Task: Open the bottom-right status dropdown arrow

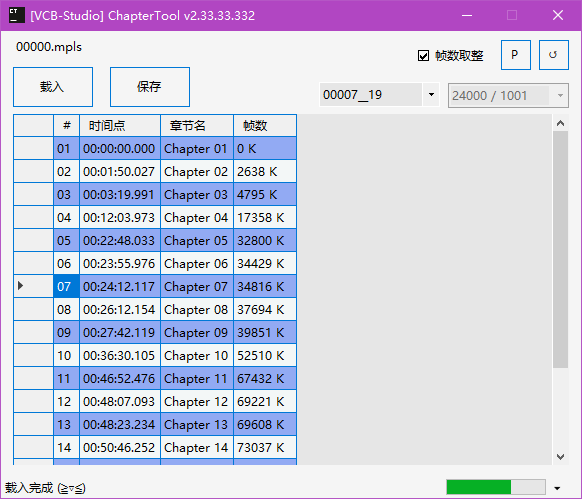Action: tap(557, 488)
